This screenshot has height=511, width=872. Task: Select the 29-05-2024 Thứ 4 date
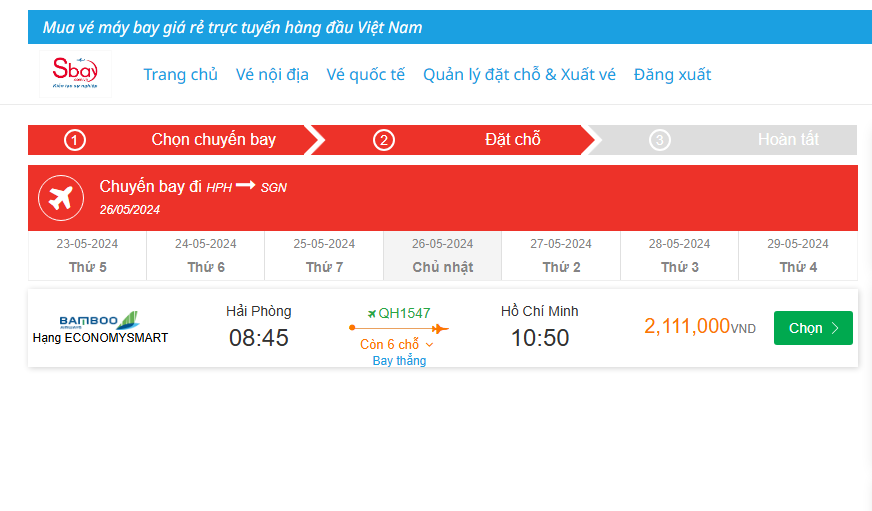(x=798, y=255)
